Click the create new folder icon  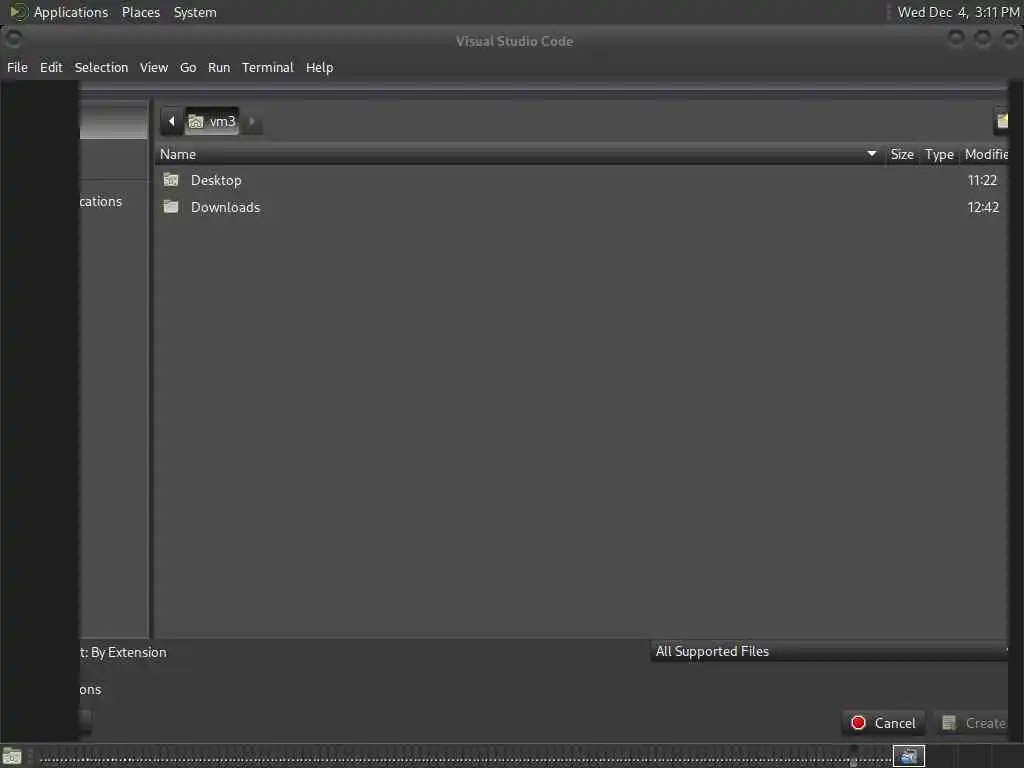(x=1001, y=121)
